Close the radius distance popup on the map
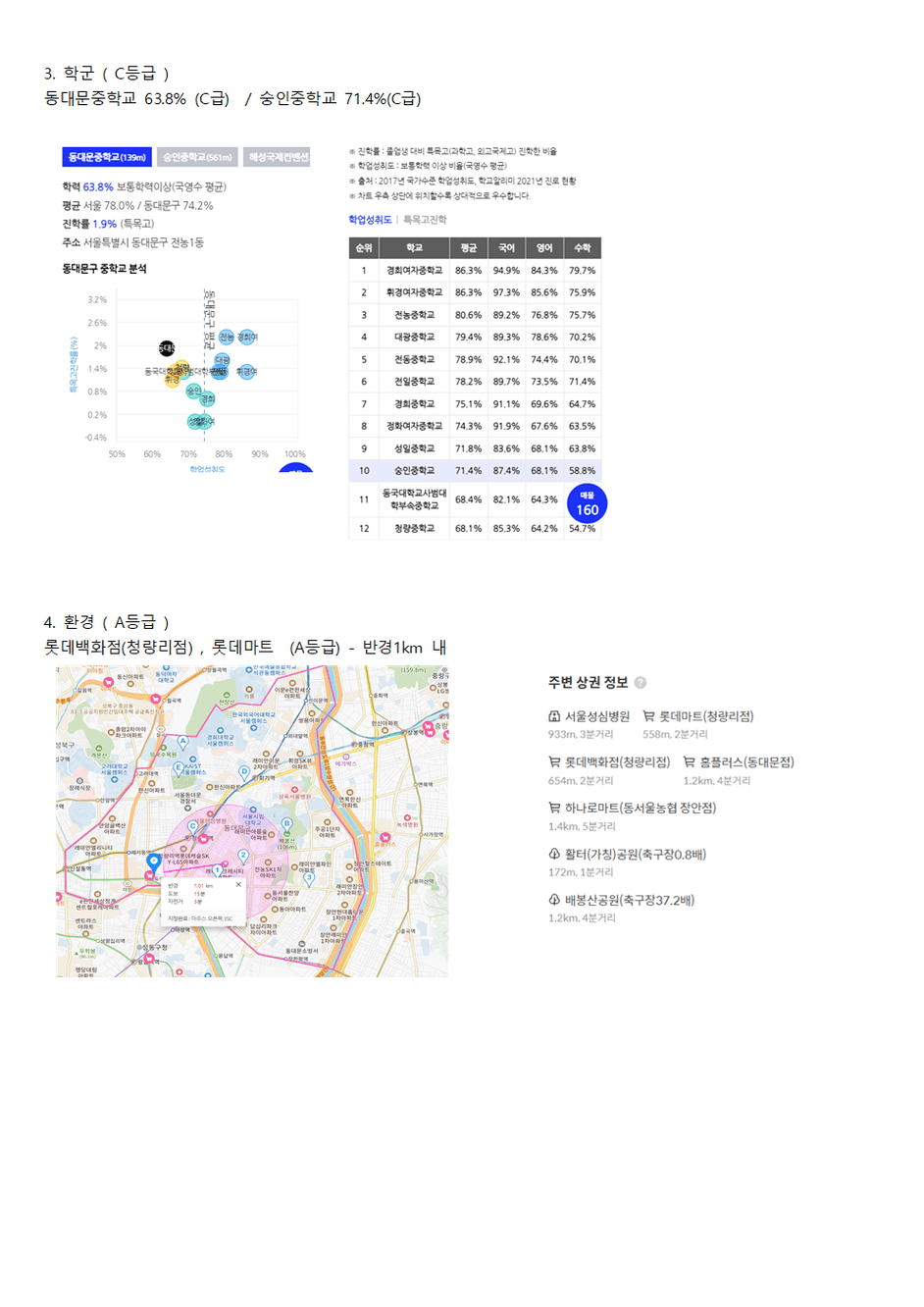 (x=238, y=884)
